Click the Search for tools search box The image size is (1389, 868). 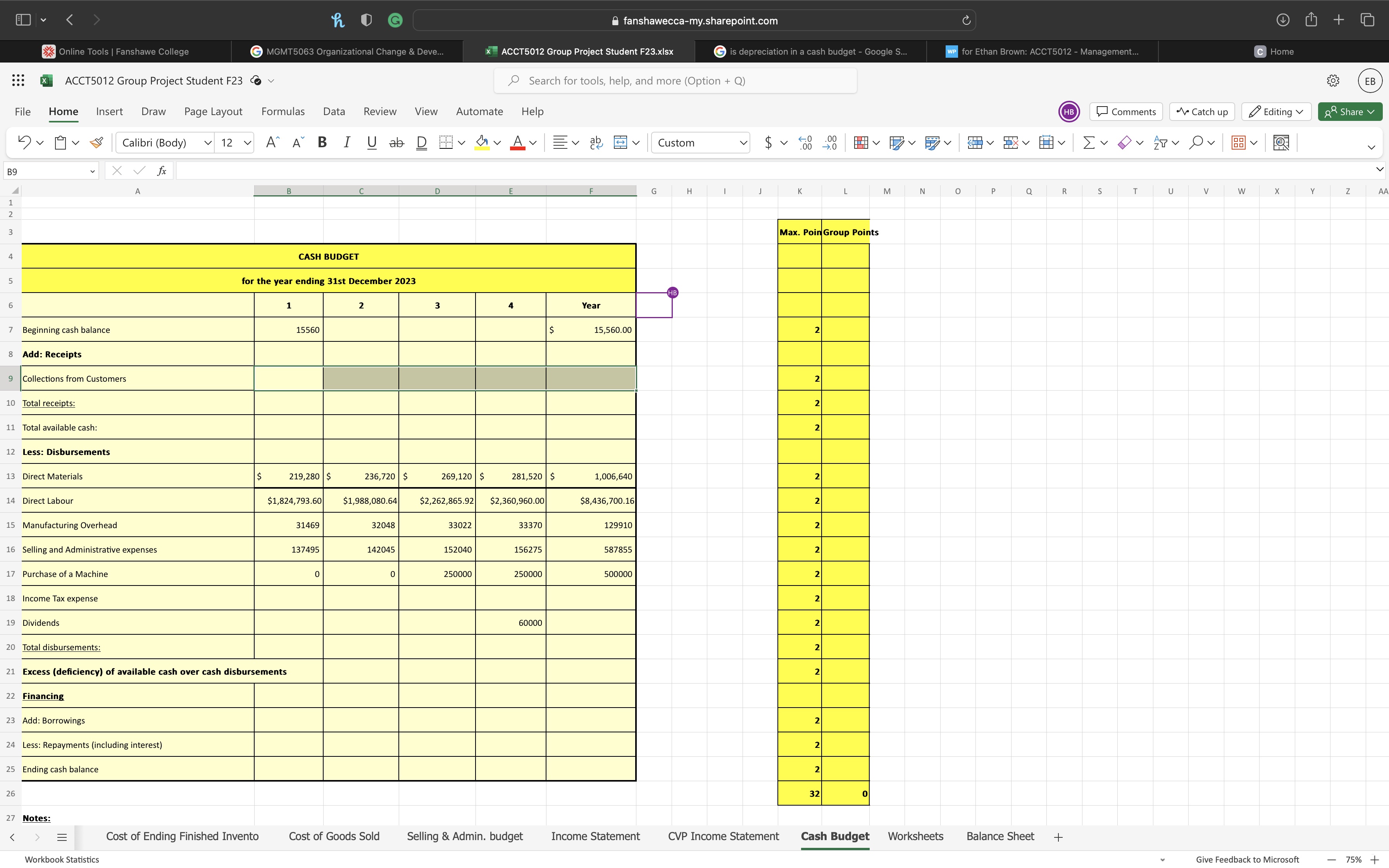[x=675, y=81]
